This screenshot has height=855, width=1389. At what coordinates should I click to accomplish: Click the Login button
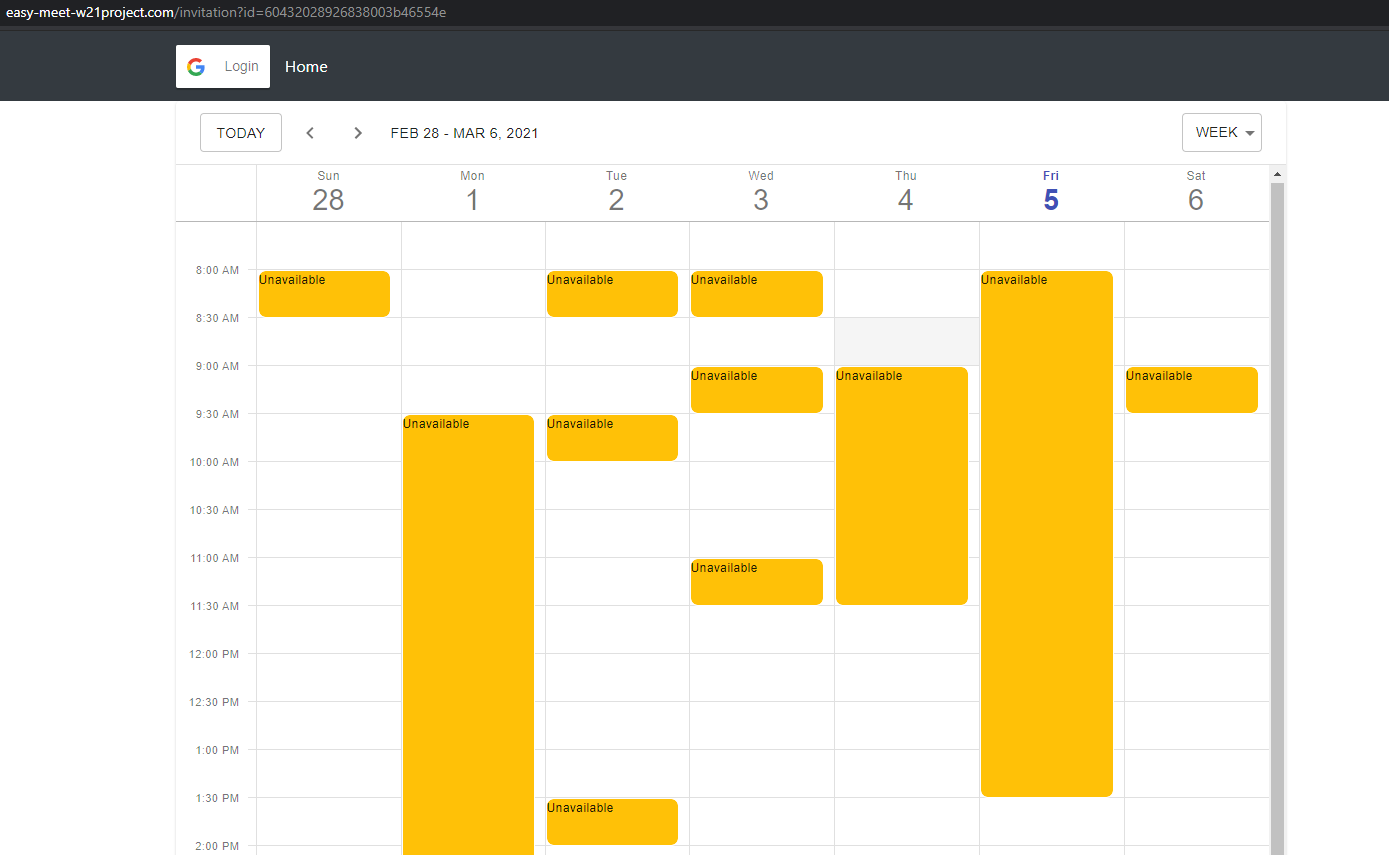point(223,66)
